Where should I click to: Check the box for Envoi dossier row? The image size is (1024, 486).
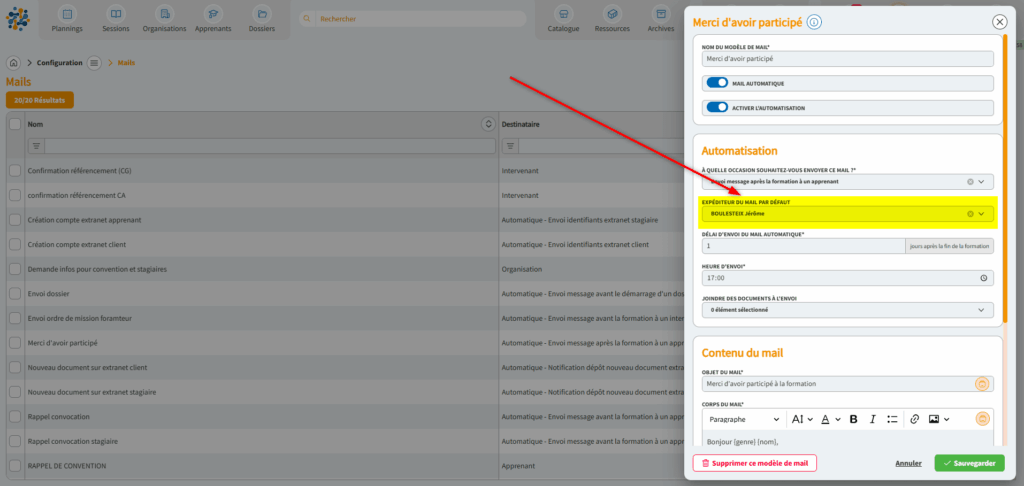point(14,294)
